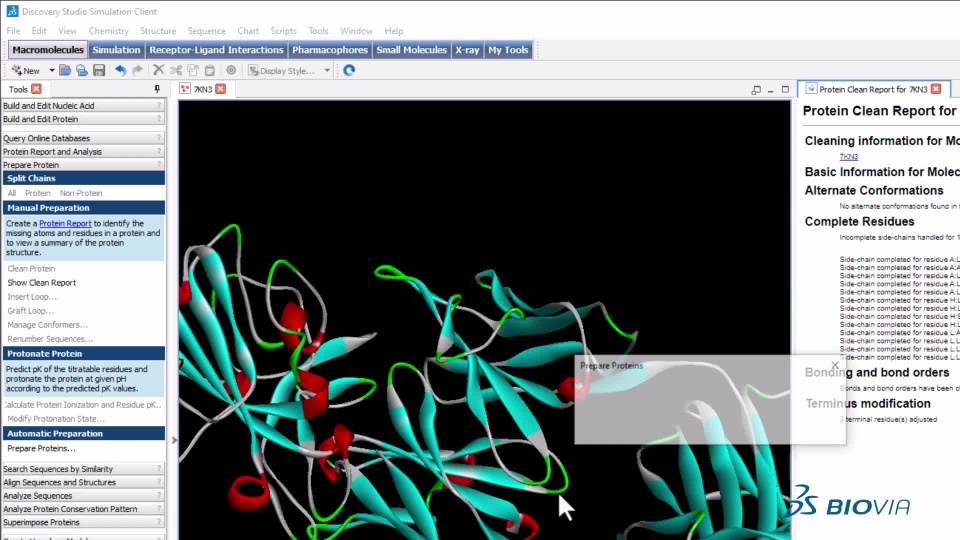The image size is (960, 540).
Task: Click Insert Loop... tool entry
Action: 32,297
